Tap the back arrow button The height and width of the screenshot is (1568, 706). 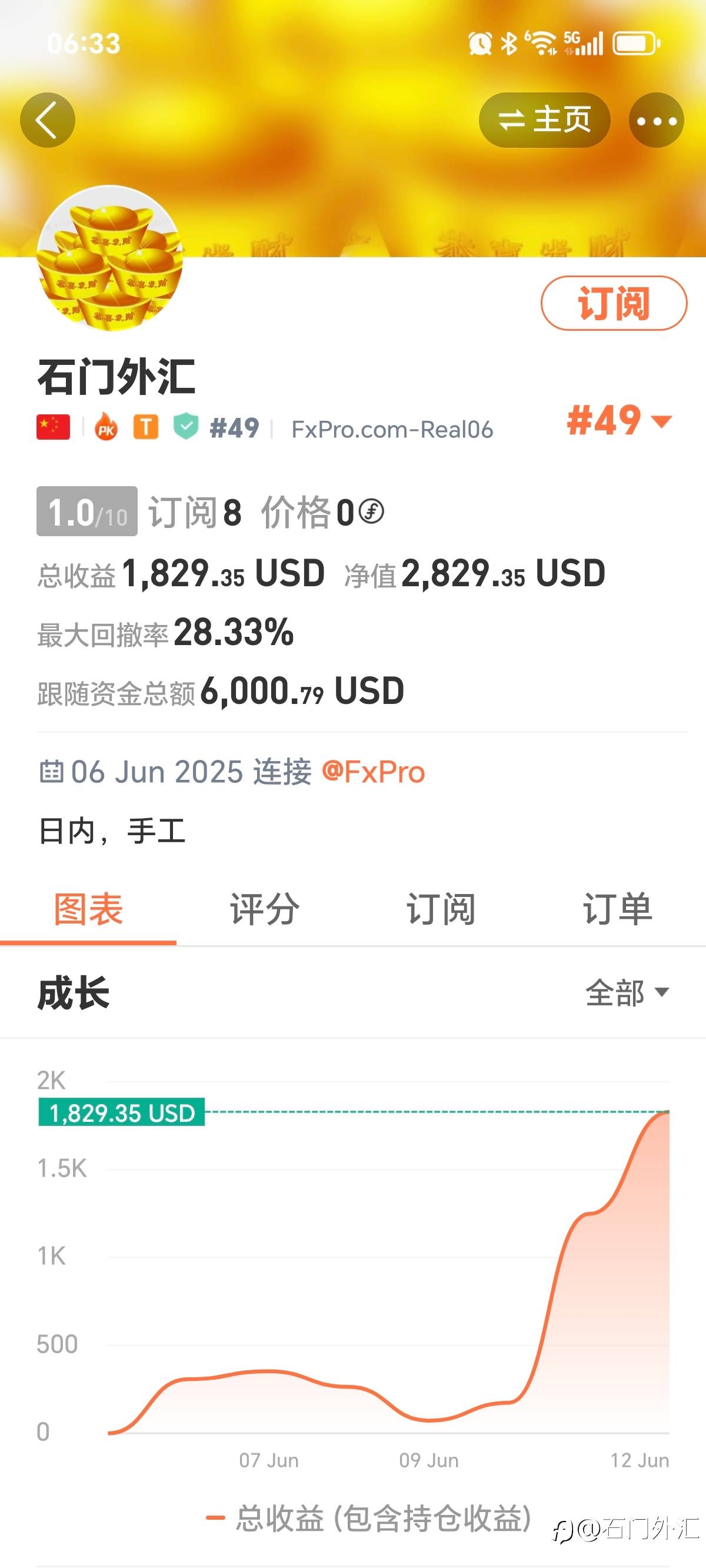click(48, 120)
